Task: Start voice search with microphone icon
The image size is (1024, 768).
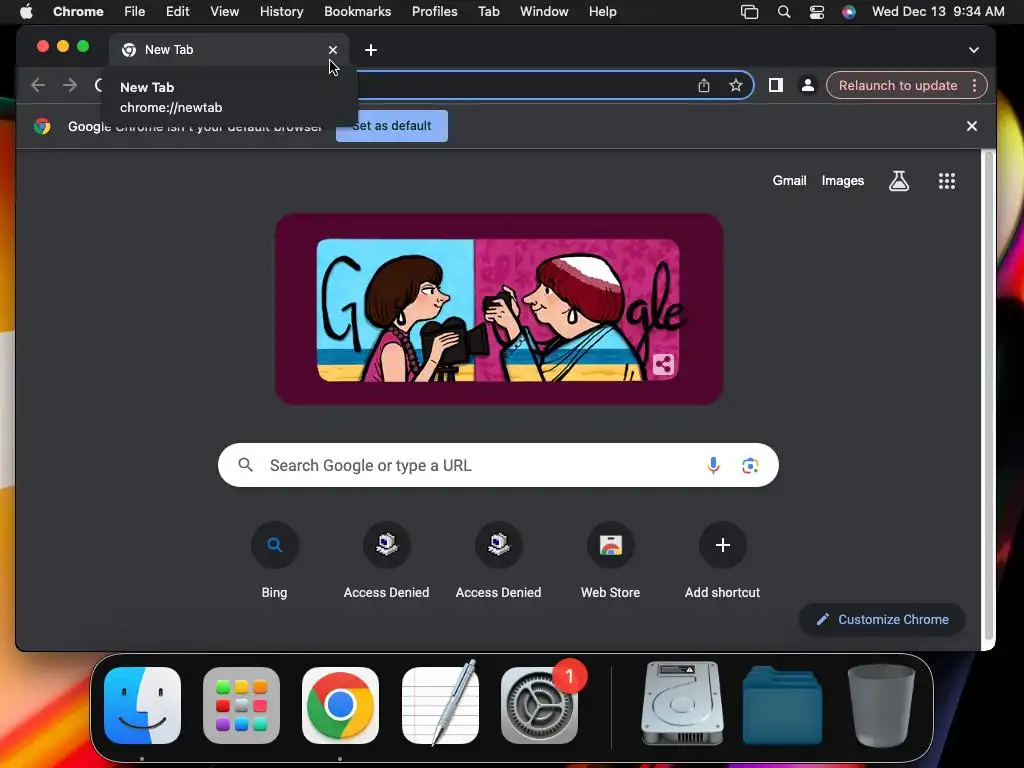Action: coord(713,465)
